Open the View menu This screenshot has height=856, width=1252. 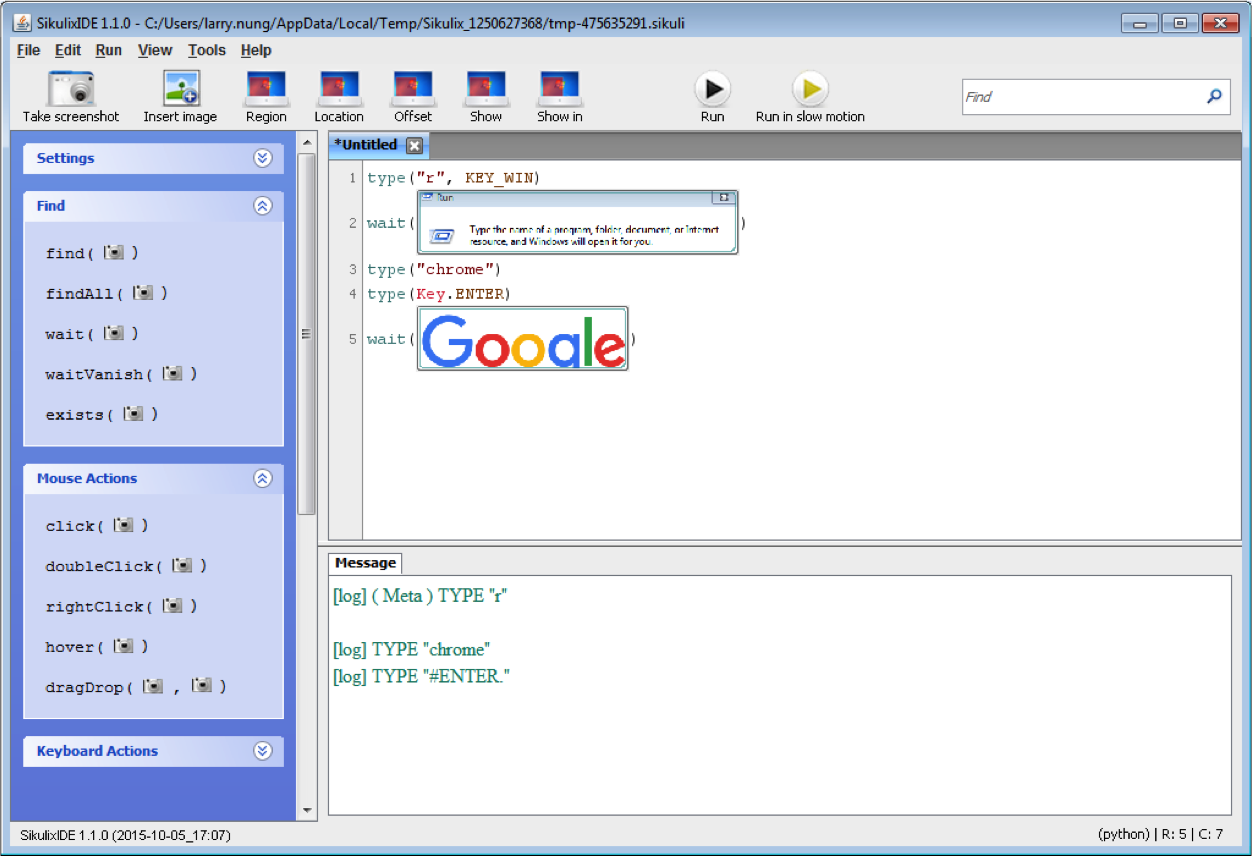[155, 50]
